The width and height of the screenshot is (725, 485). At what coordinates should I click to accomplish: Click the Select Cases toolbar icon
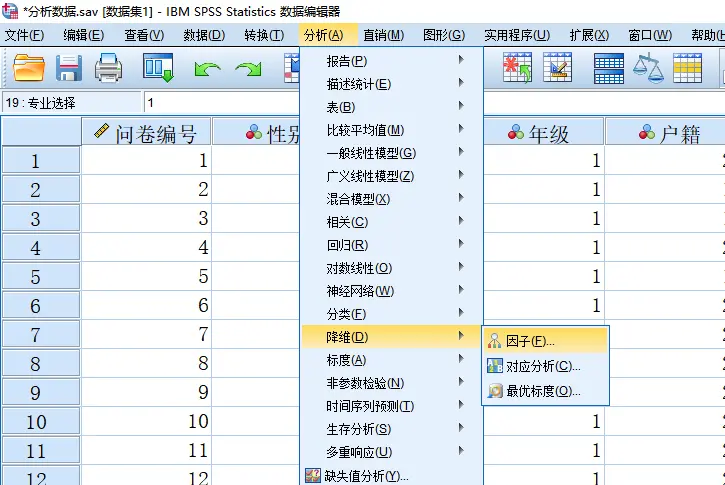pos(687,68)
